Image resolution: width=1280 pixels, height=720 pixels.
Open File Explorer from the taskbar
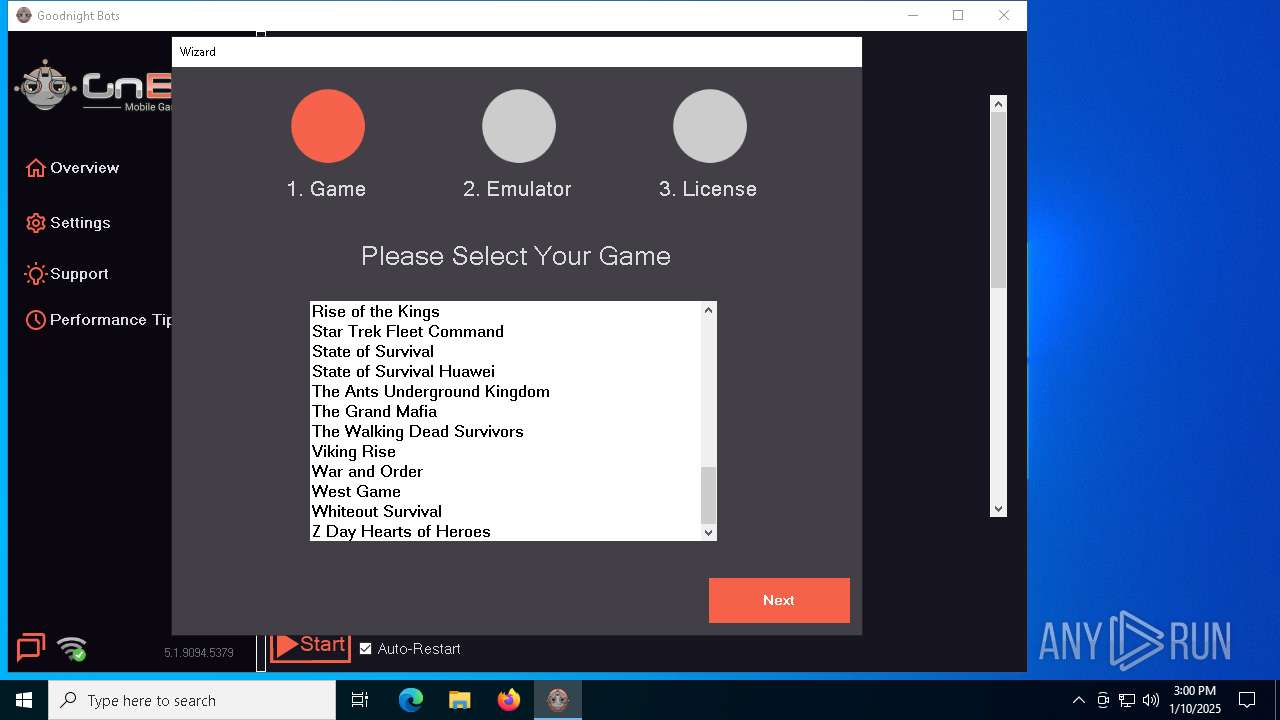pyautogui.click(x=460, y=700)
